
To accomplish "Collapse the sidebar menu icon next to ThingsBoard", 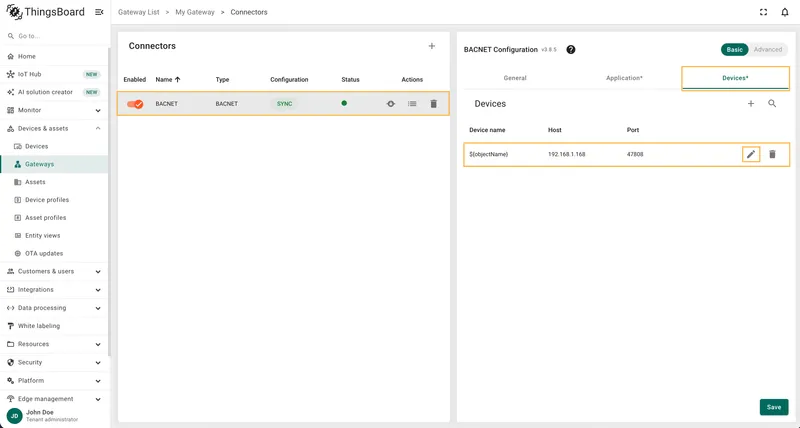I will click(99, 12).
